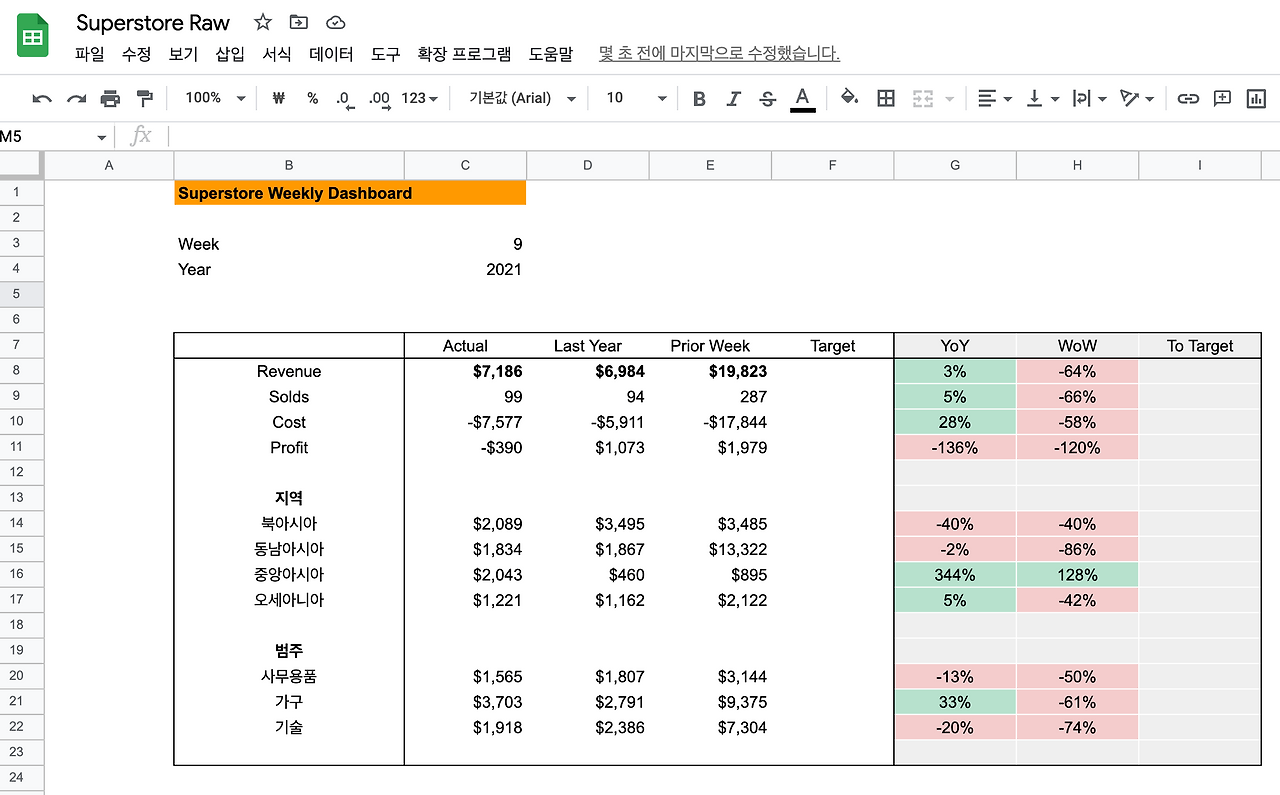Print the spreadsheet using the printer icon

tap(110, 98)
